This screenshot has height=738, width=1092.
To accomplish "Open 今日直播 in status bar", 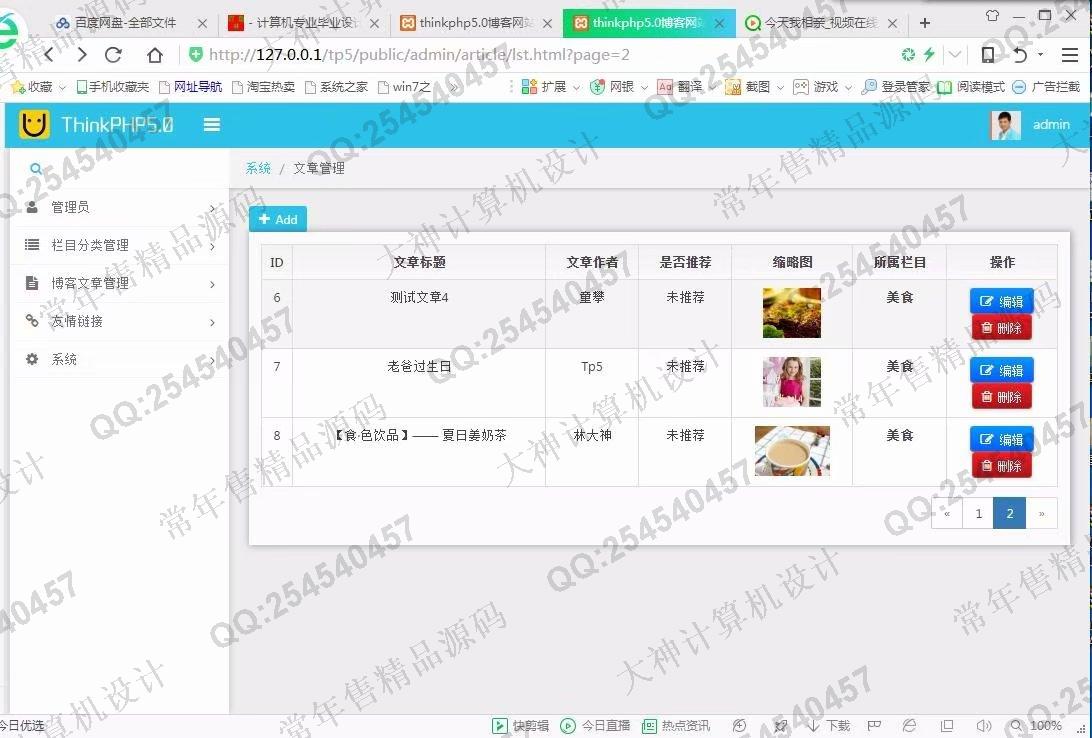I will pyautogui.click(x=595, y=726).
